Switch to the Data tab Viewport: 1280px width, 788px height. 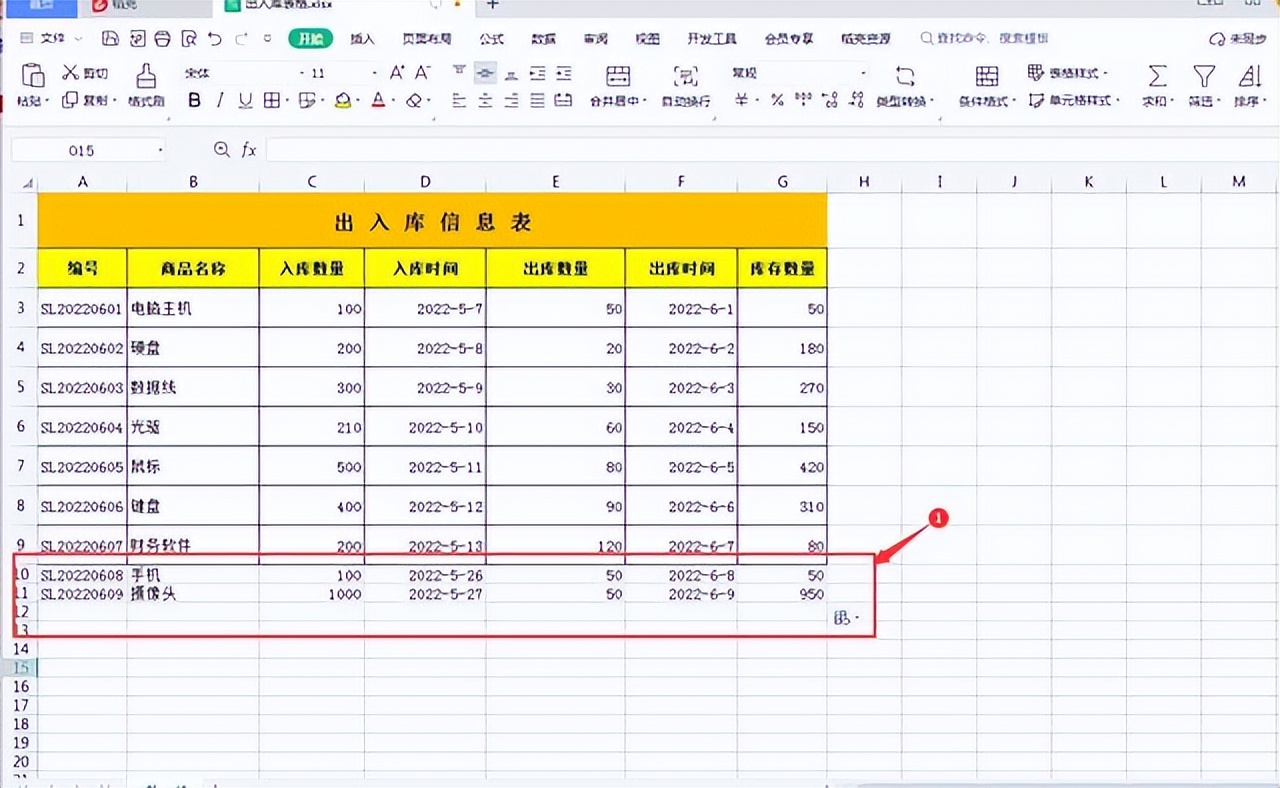[543, 39]
